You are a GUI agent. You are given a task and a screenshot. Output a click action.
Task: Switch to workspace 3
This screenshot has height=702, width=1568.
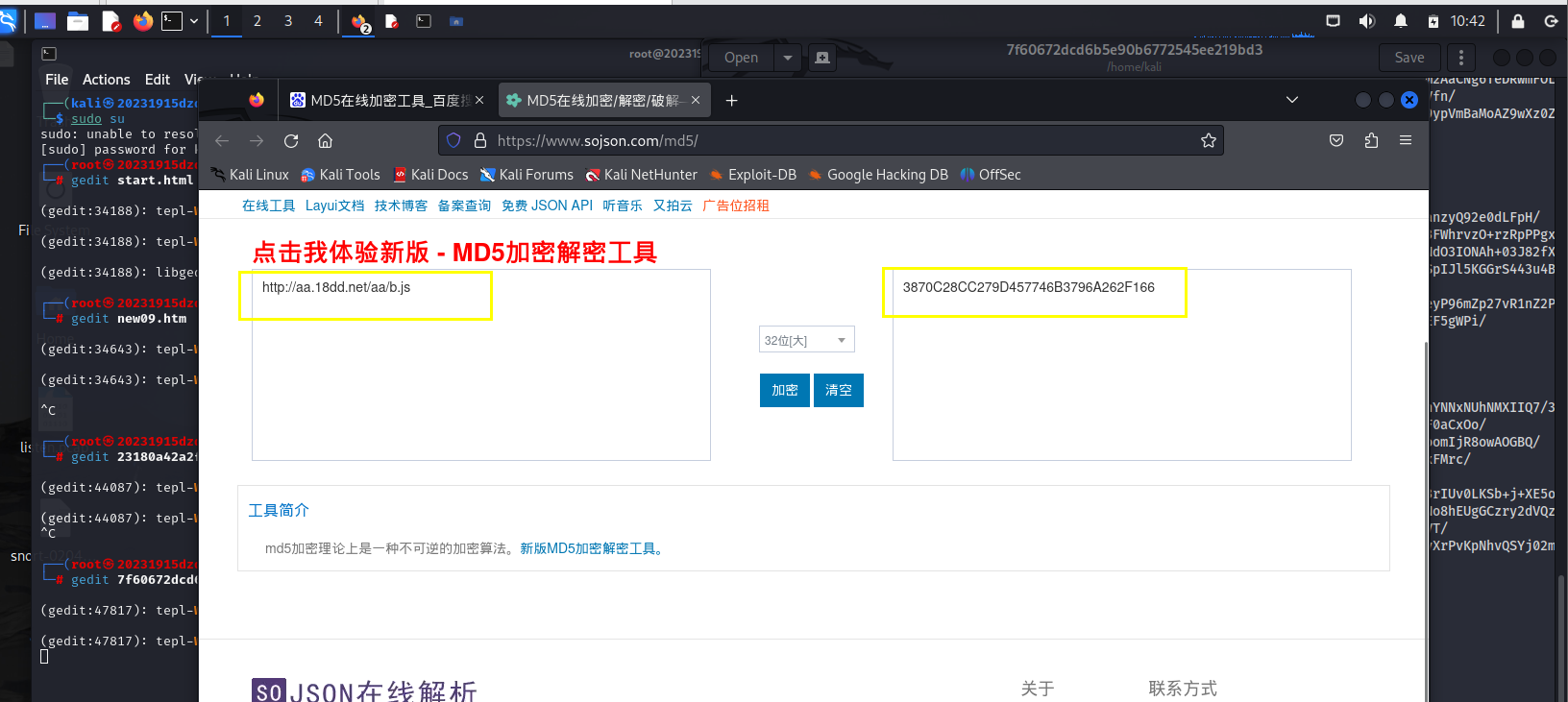click(288, 21)
